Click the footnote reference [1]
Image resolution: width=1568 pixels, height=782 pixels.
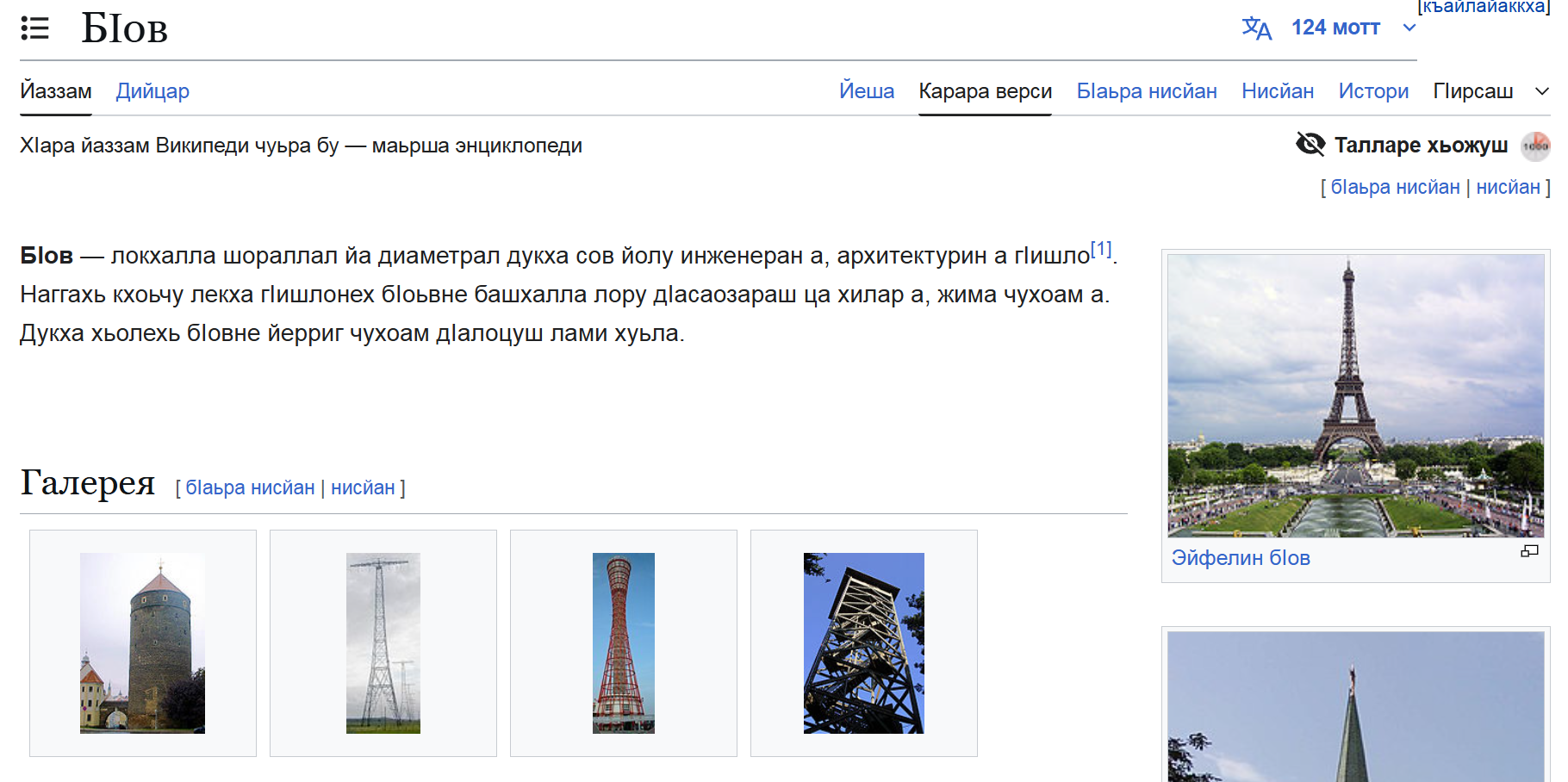tap(1100, 250)
